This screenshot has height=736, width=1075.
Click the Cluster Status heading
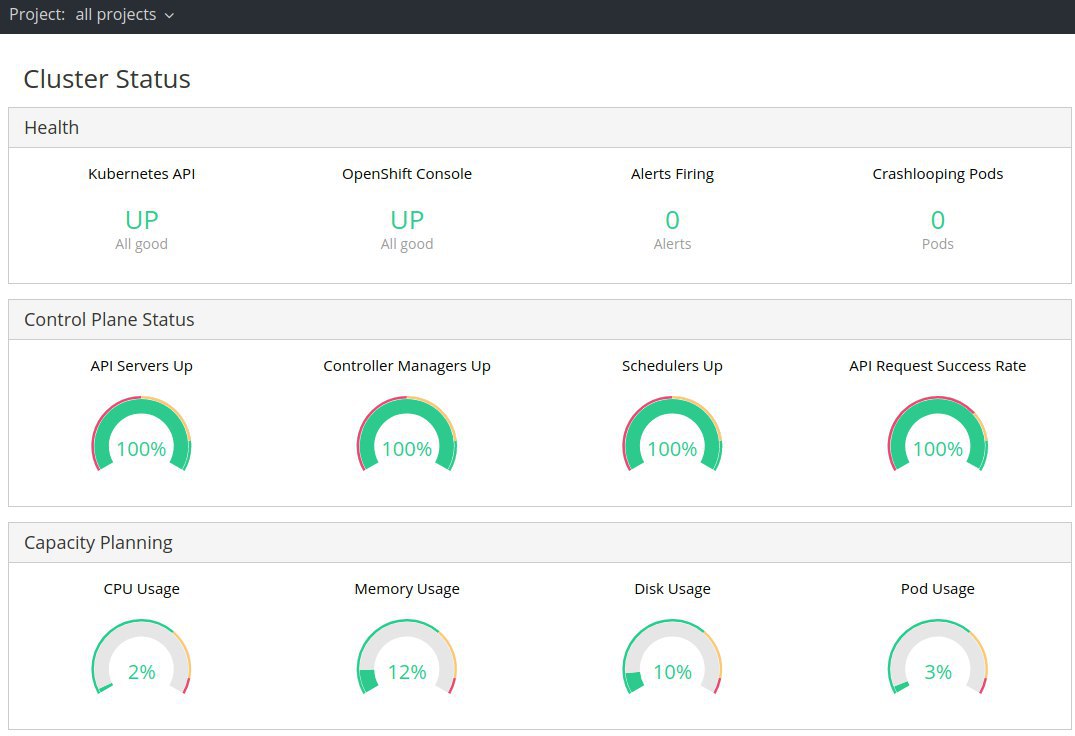(x=107, y=79)
